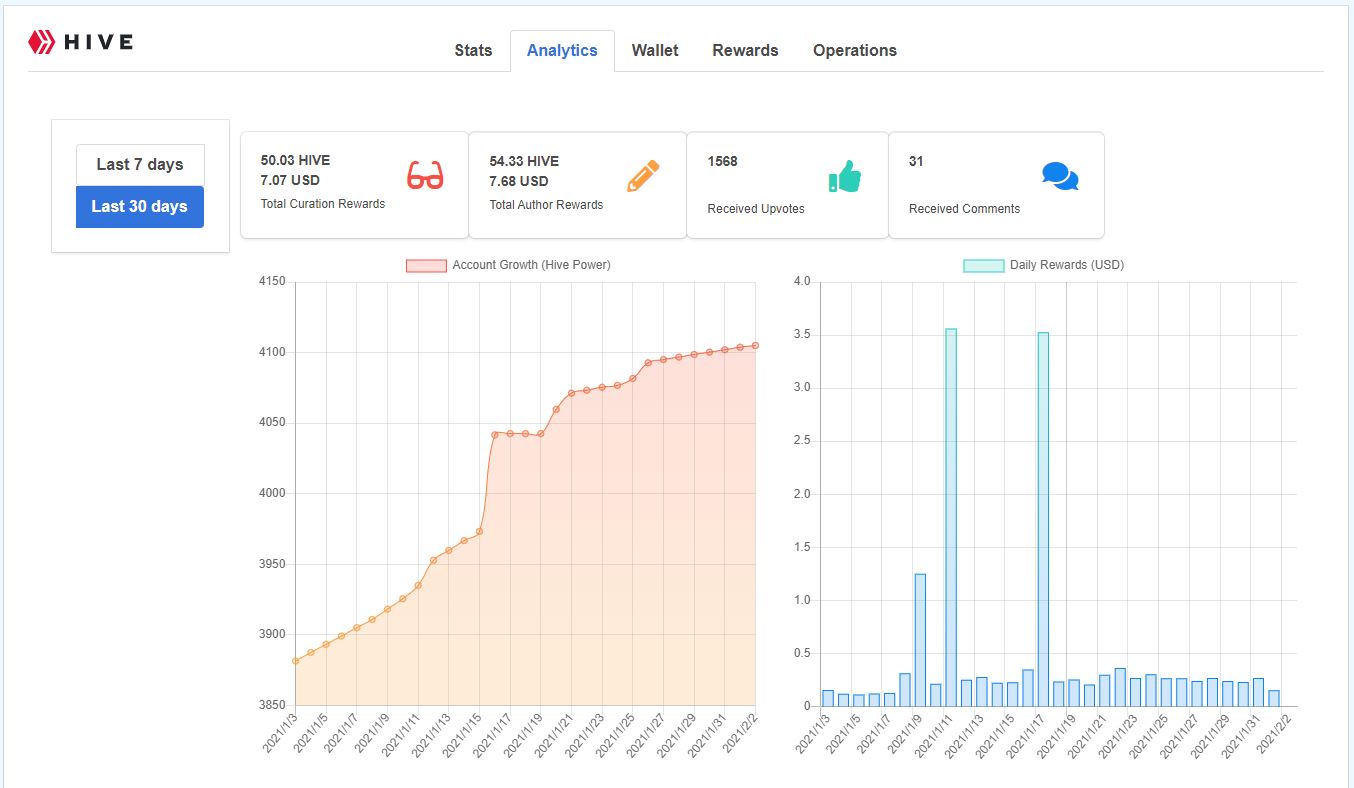Toggle the Daily Rewards legend swatch
Screen dimensions: 1354x788
point(983,265)
